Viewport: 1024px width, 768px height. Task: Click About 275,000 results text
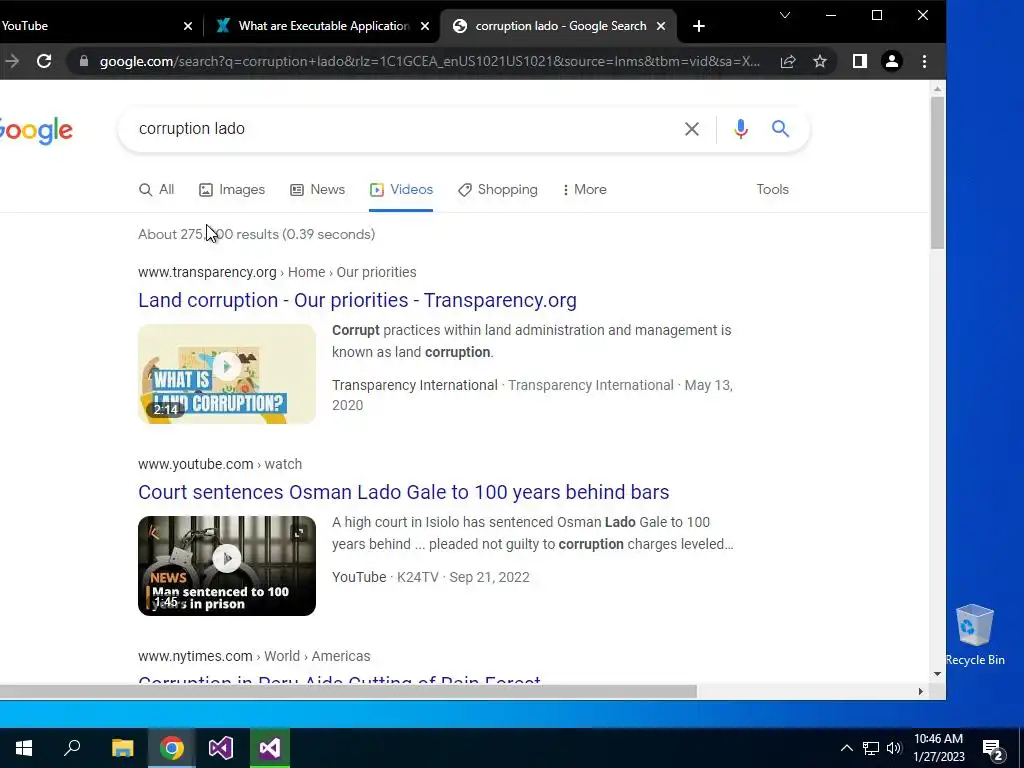click(257, 234)
